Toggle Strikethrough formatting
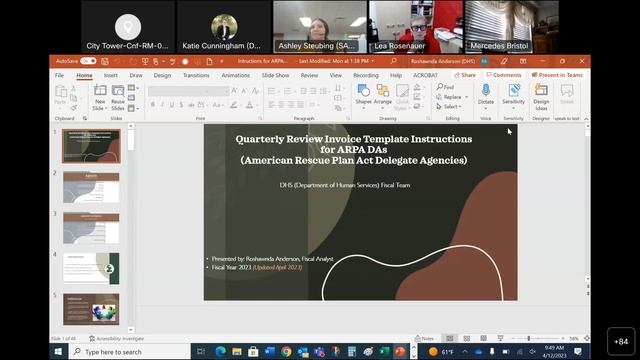 point(191,105)
